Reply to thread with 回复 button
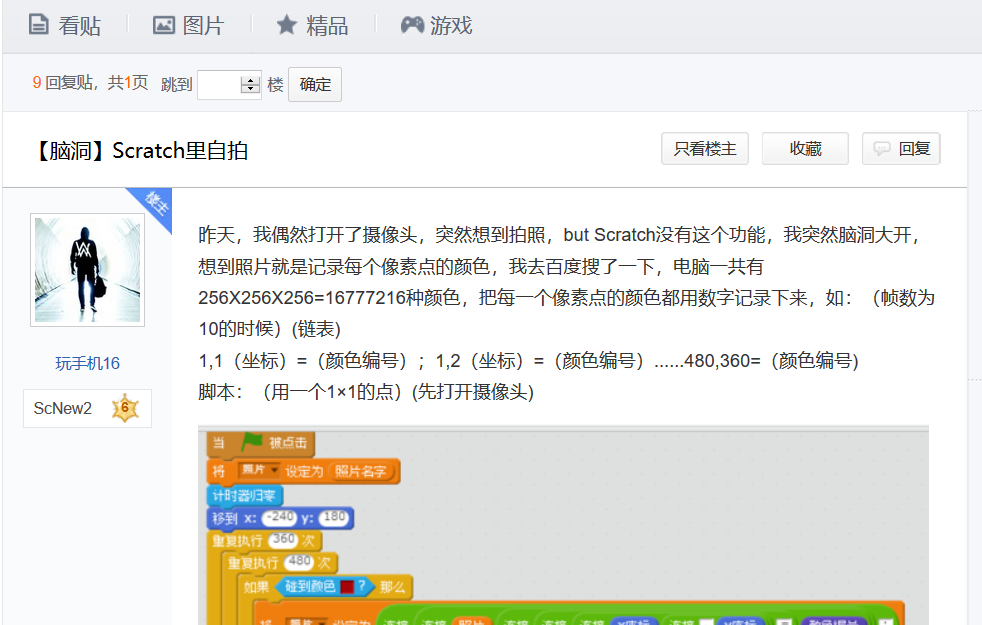The image size is (982, 625). (x=901, y=149)
